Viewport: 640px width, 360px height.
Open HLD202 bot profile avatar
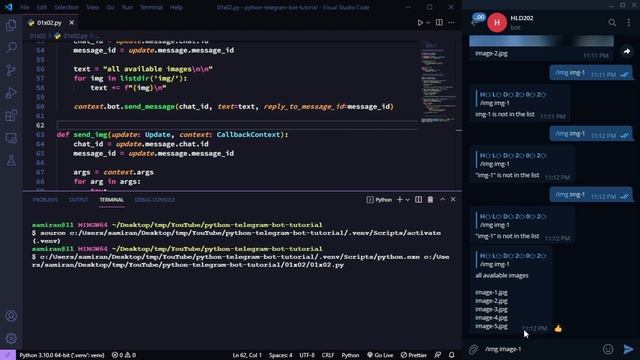point(497,23)
